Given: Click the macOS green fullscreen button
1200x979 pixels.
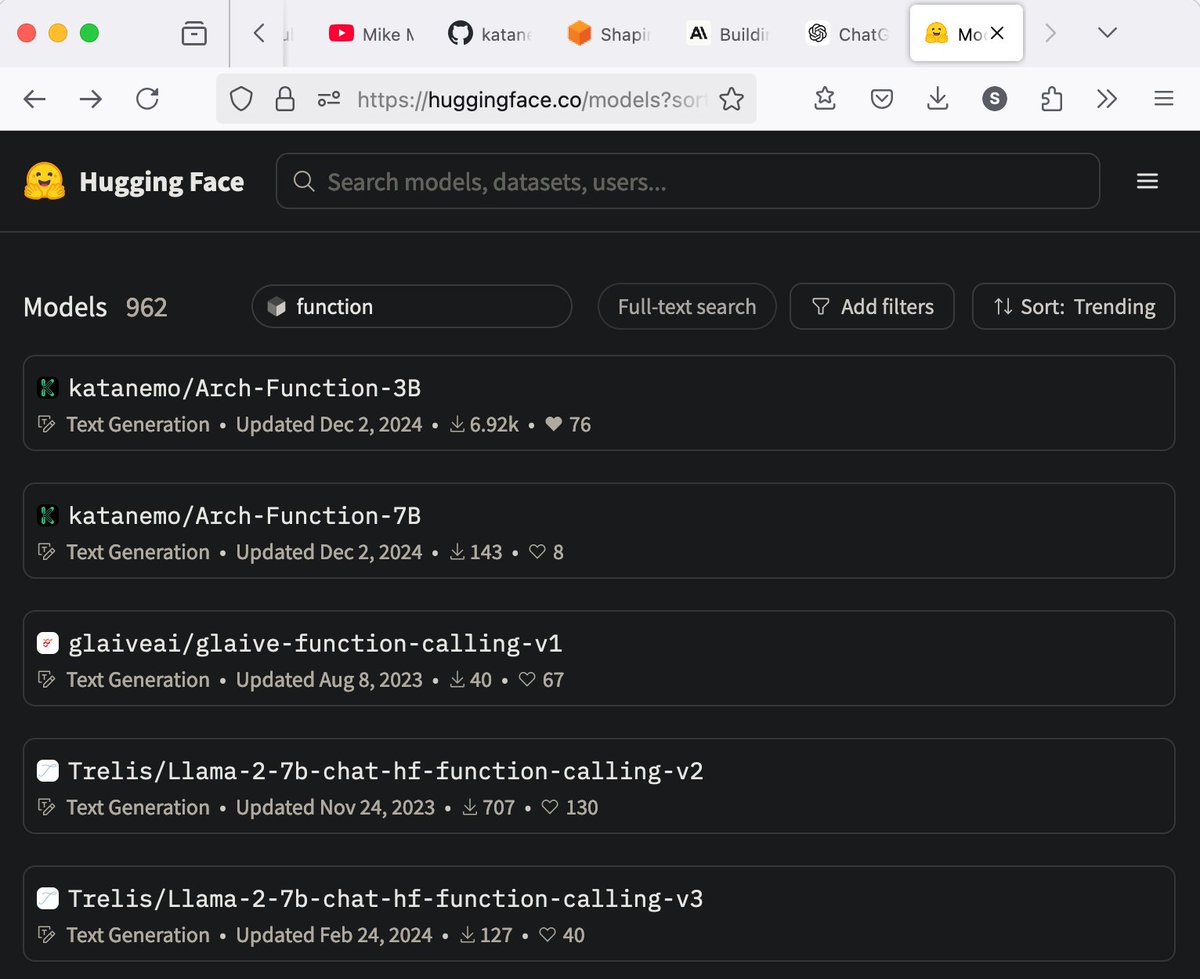Looking at the screenshot, I should tap(89, 33).
